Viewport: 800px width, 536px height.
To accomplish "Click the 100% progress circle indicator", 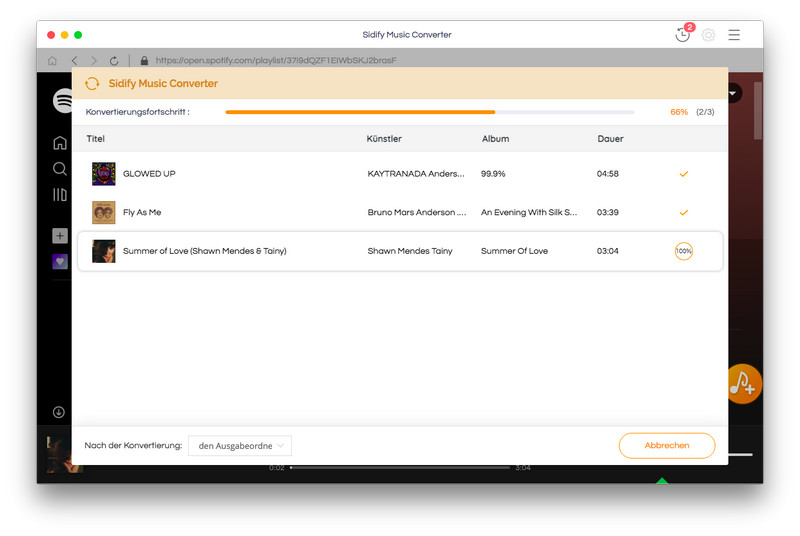I will coord(684,251).
